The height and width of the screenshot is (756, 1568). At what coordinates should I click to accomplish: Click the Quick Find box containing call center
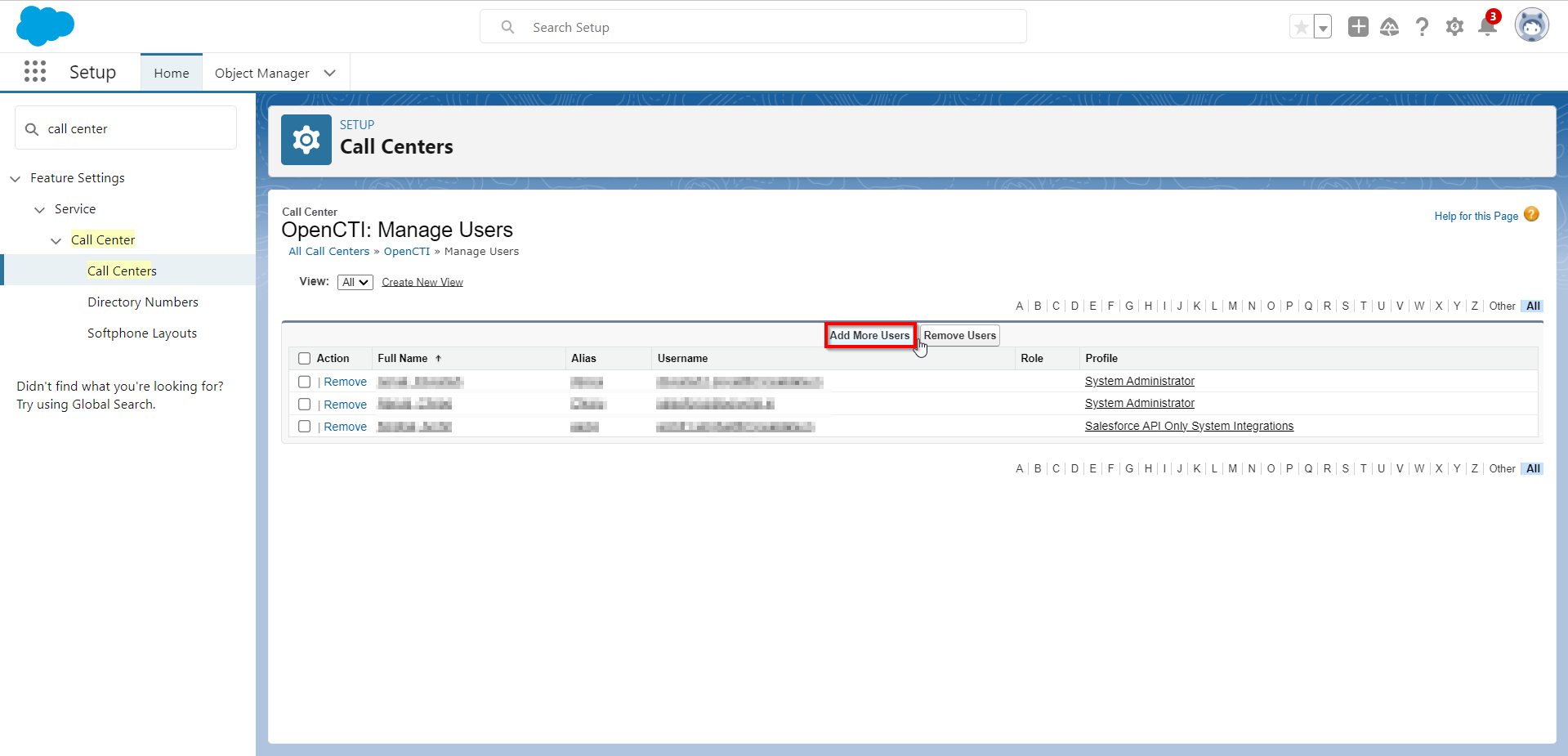point(126,128)
